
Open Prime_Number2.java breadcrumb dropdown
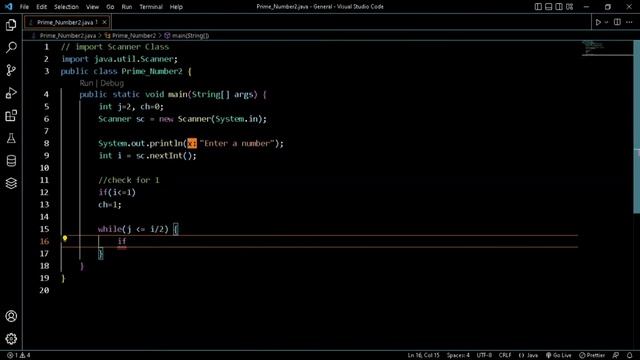68,36
